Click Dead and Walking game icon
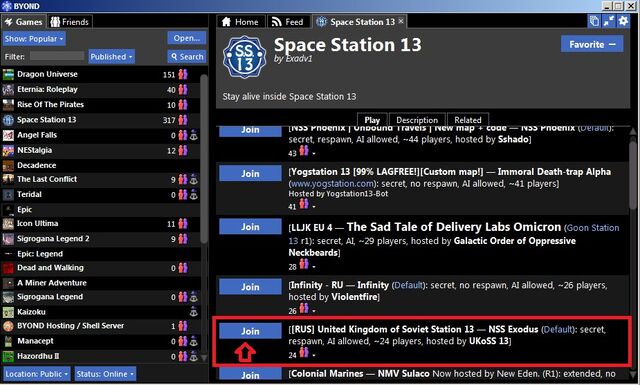 (x=8, y=268)
